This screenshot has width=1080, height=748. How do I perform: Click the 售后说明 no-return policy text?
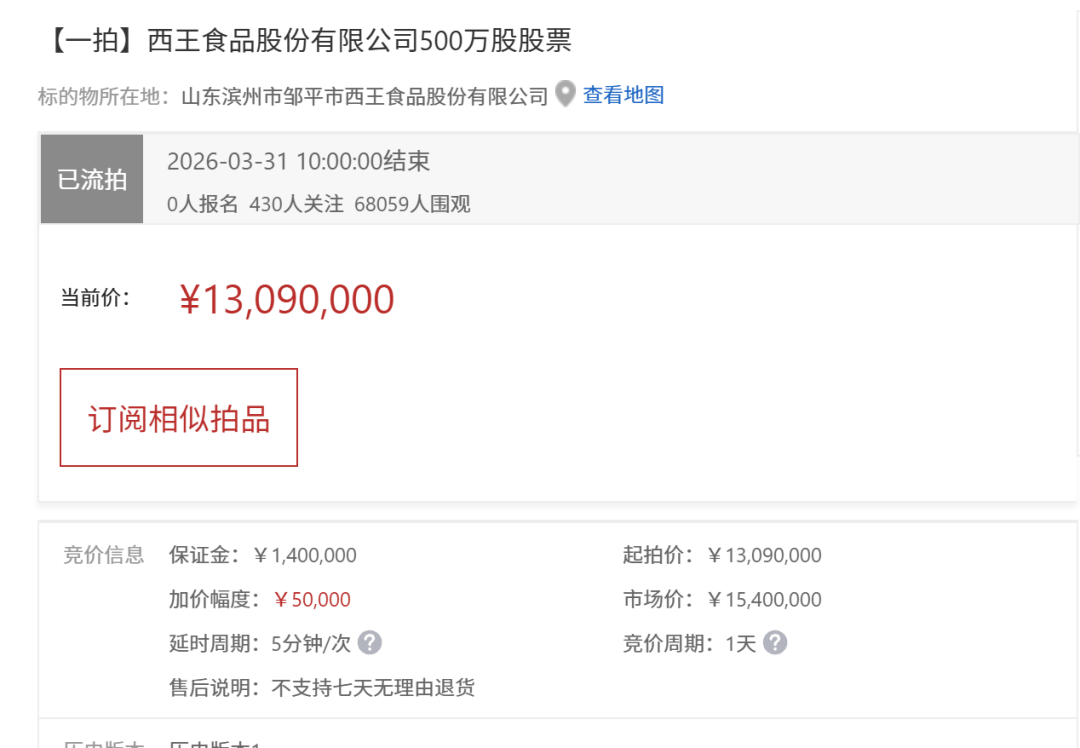coord(373,688)
